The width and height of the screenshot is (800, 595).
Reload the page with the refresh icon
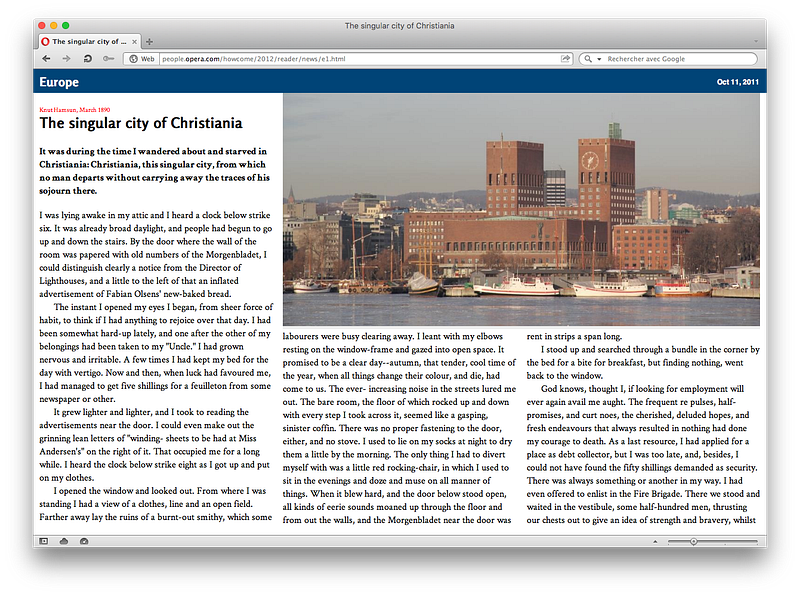pos(87,59)
